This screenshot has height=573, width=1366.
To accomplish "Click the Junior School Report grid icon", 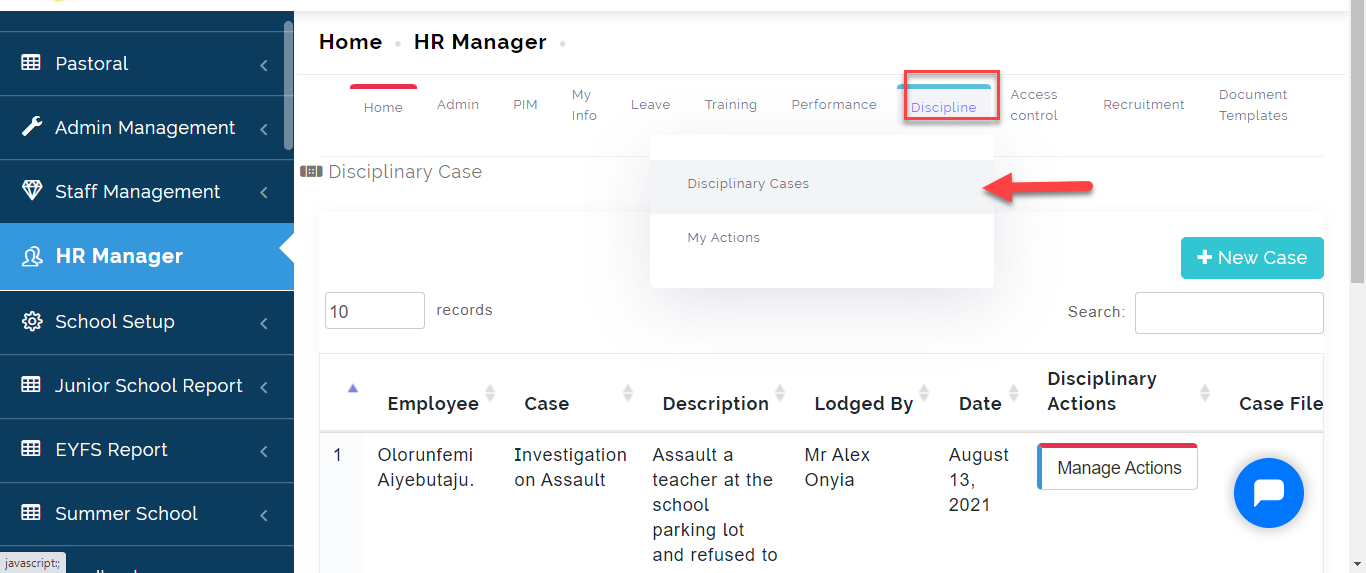I will (31, 385).
